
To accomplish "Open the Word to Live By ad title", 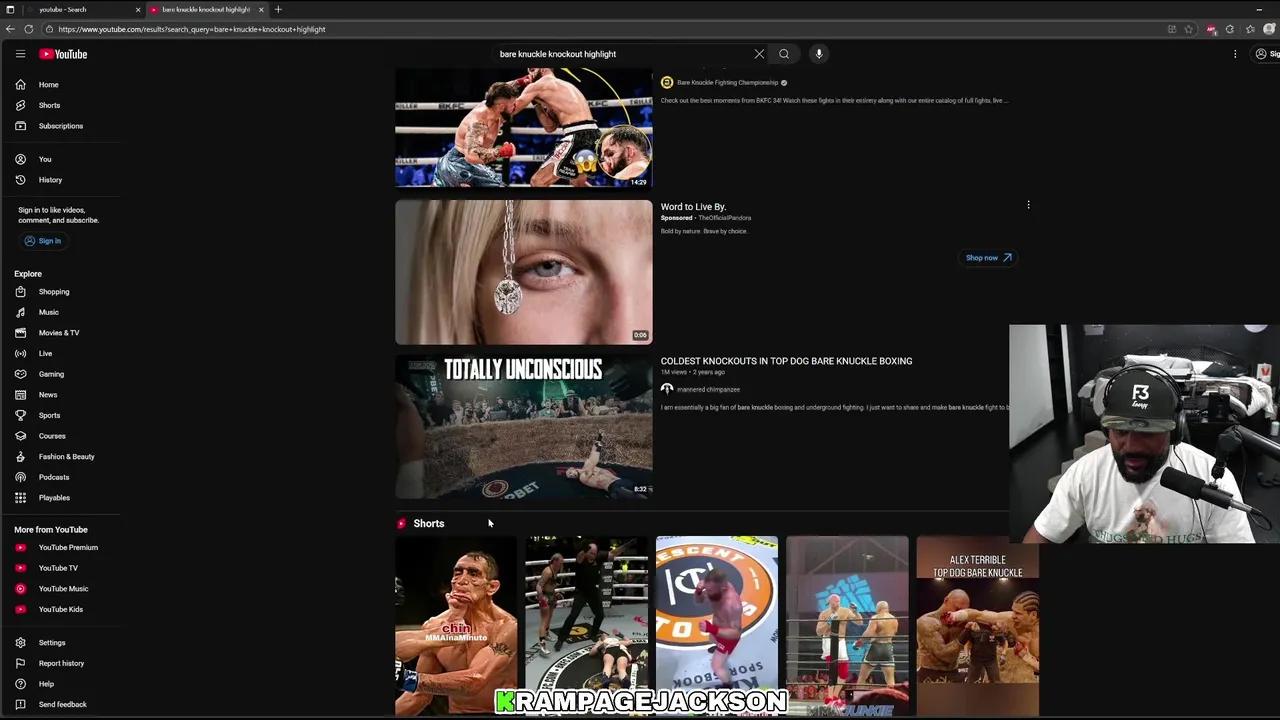I will click(x=693, y=207).
